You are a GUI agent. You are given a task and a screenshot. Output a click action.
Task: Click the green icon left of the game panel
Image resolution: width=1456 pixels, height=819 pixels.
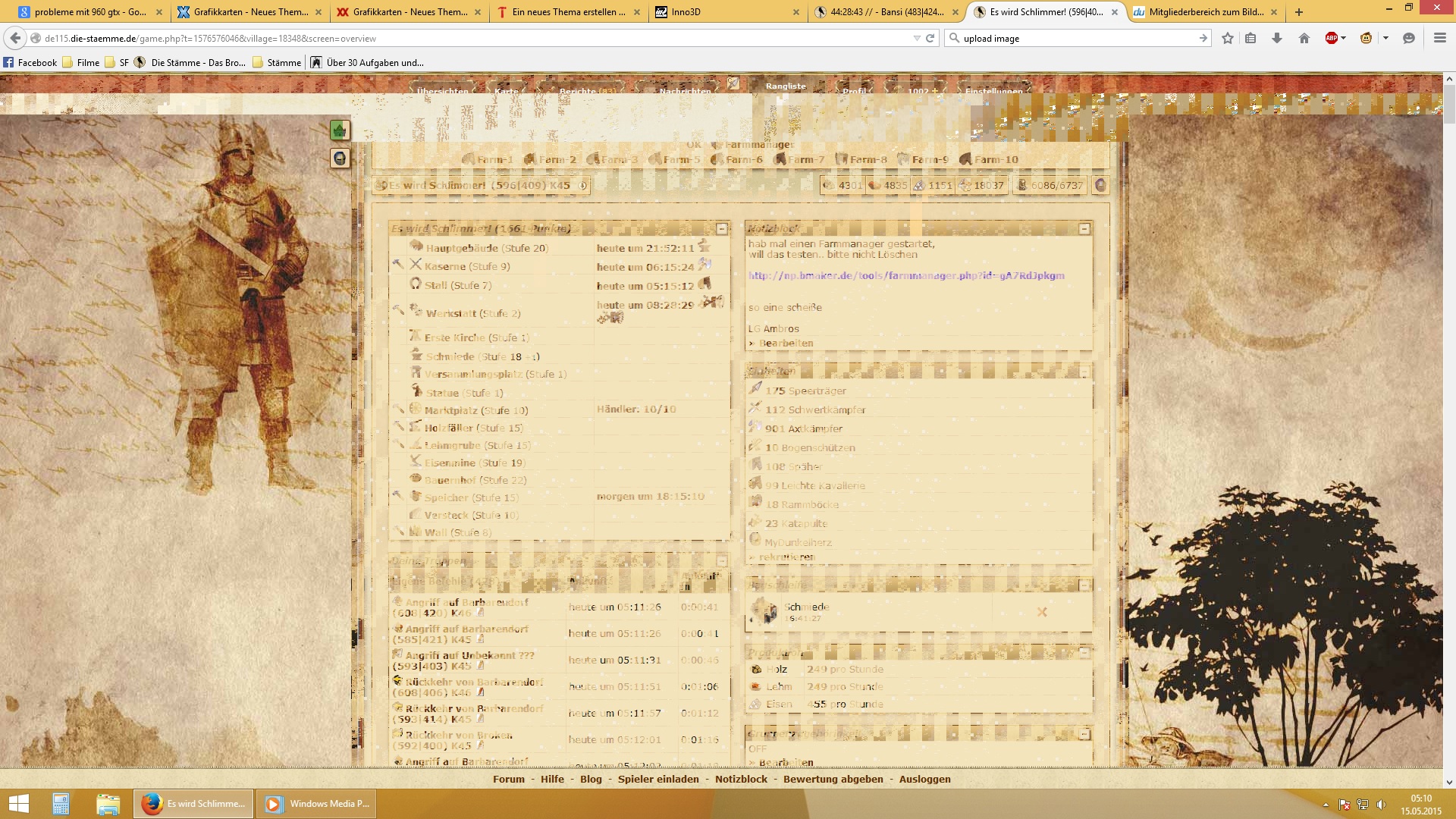click(x=339, y=130)
